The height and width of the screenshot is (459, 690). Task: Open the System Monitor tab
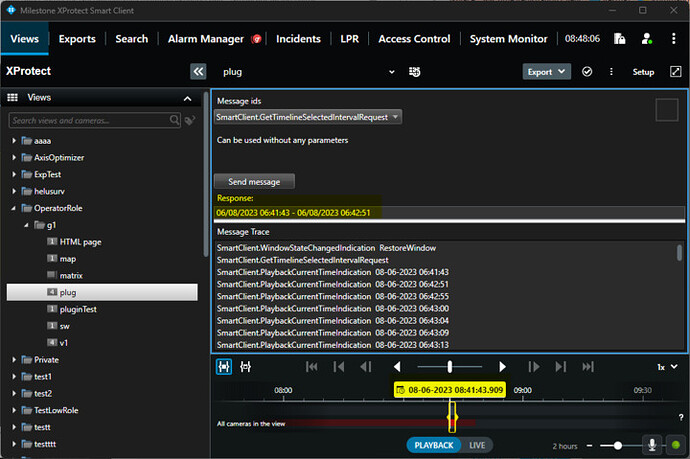[x=508, y=39]
